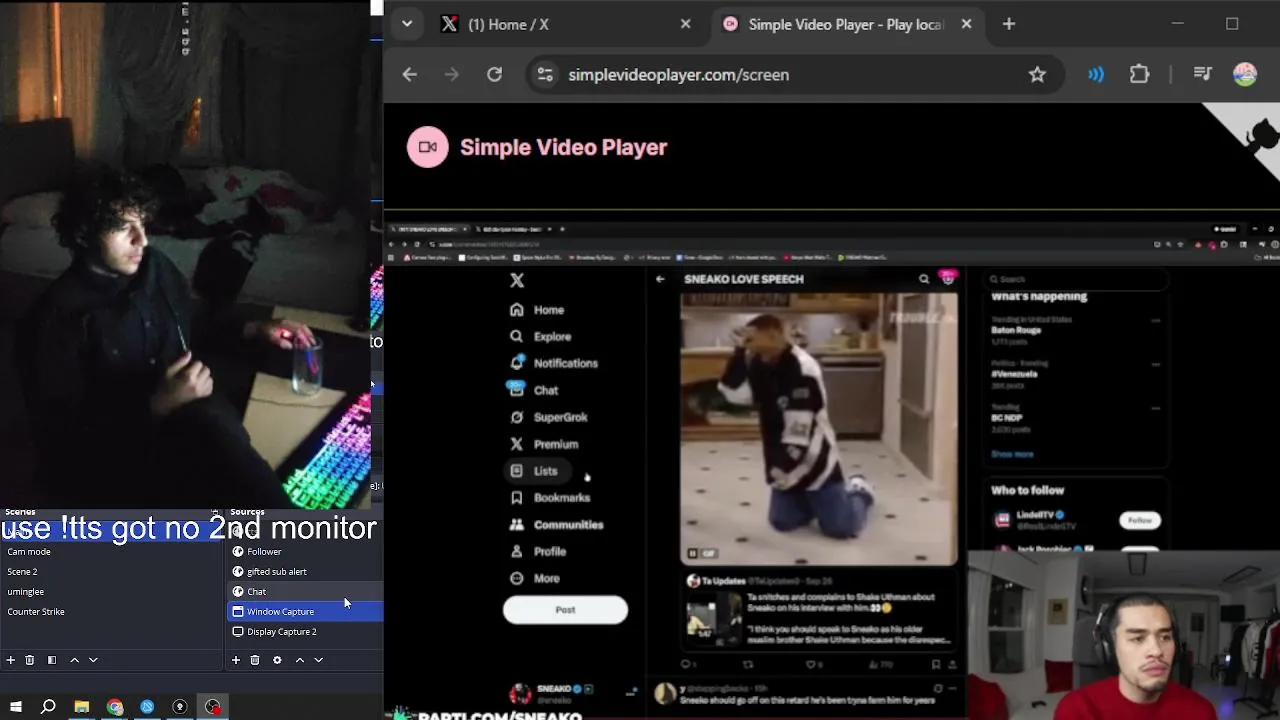Screen dimensions: 1280x720
Task: Close the Home / X tab
Action: click(x=685, y=24)
